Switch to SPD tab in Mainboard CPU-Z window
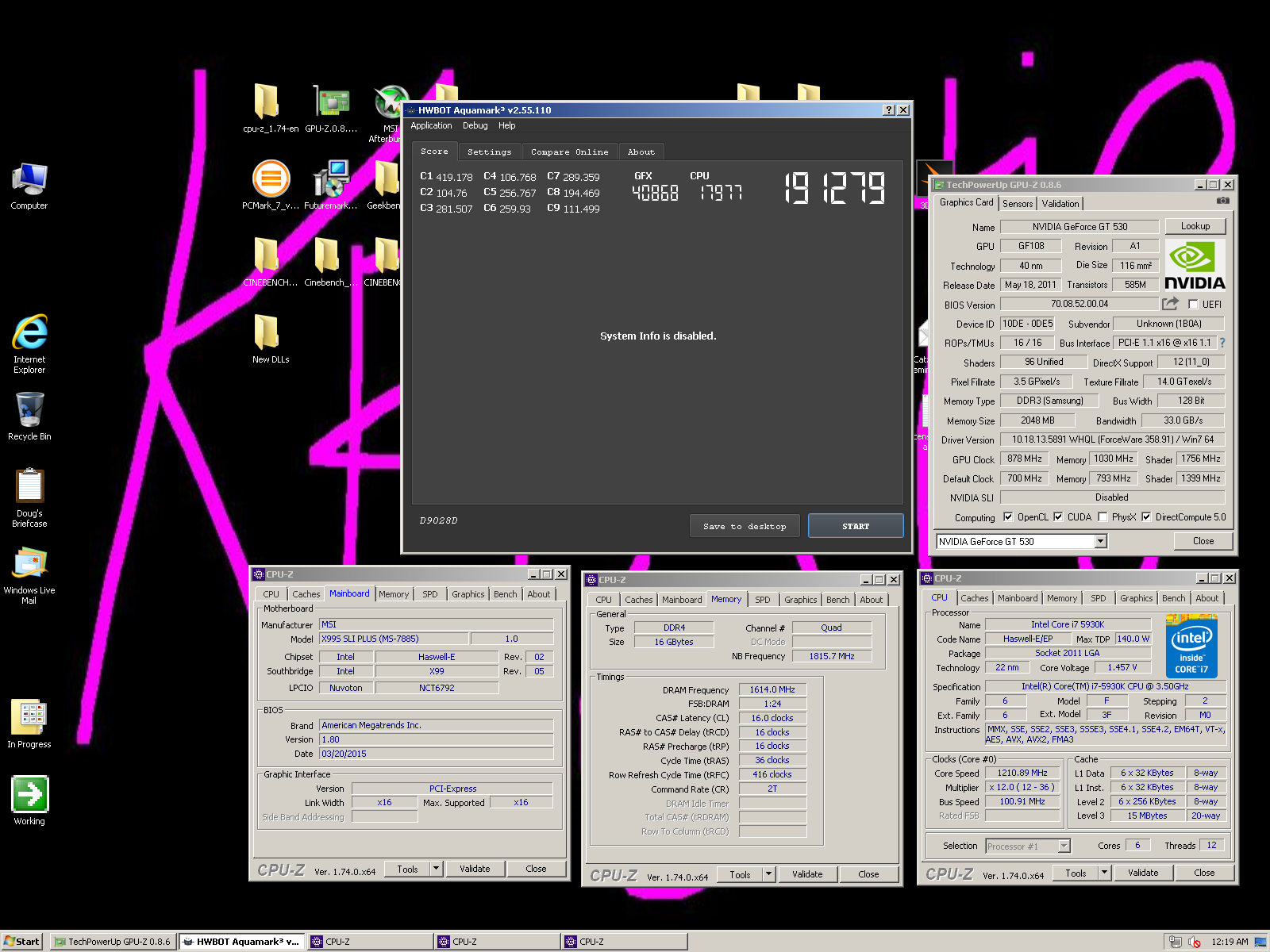1270x952 pixels. (x=430, y=594)
